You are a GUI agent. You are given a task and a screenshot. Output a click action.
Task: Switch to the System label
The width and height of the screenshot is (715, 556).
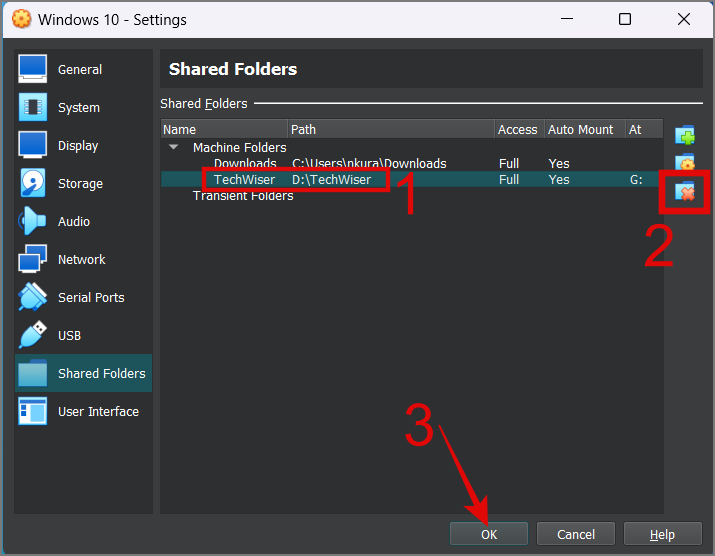point(78,108)
